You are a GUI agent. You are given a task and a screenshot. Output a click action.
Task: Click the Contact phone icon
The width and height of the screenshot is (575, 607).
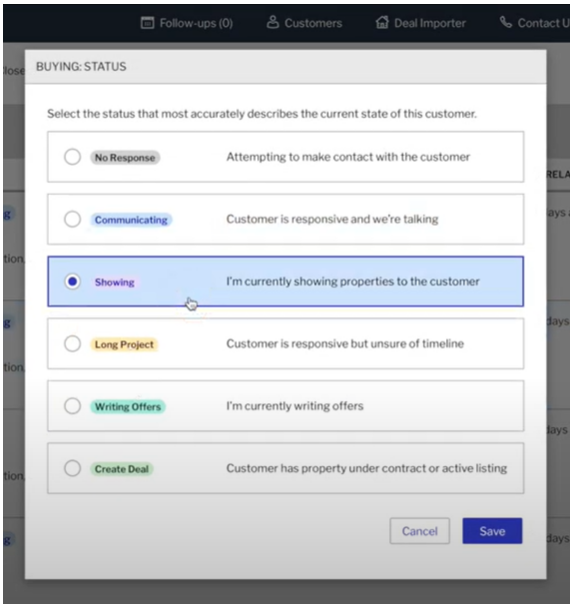click(506, 22)
